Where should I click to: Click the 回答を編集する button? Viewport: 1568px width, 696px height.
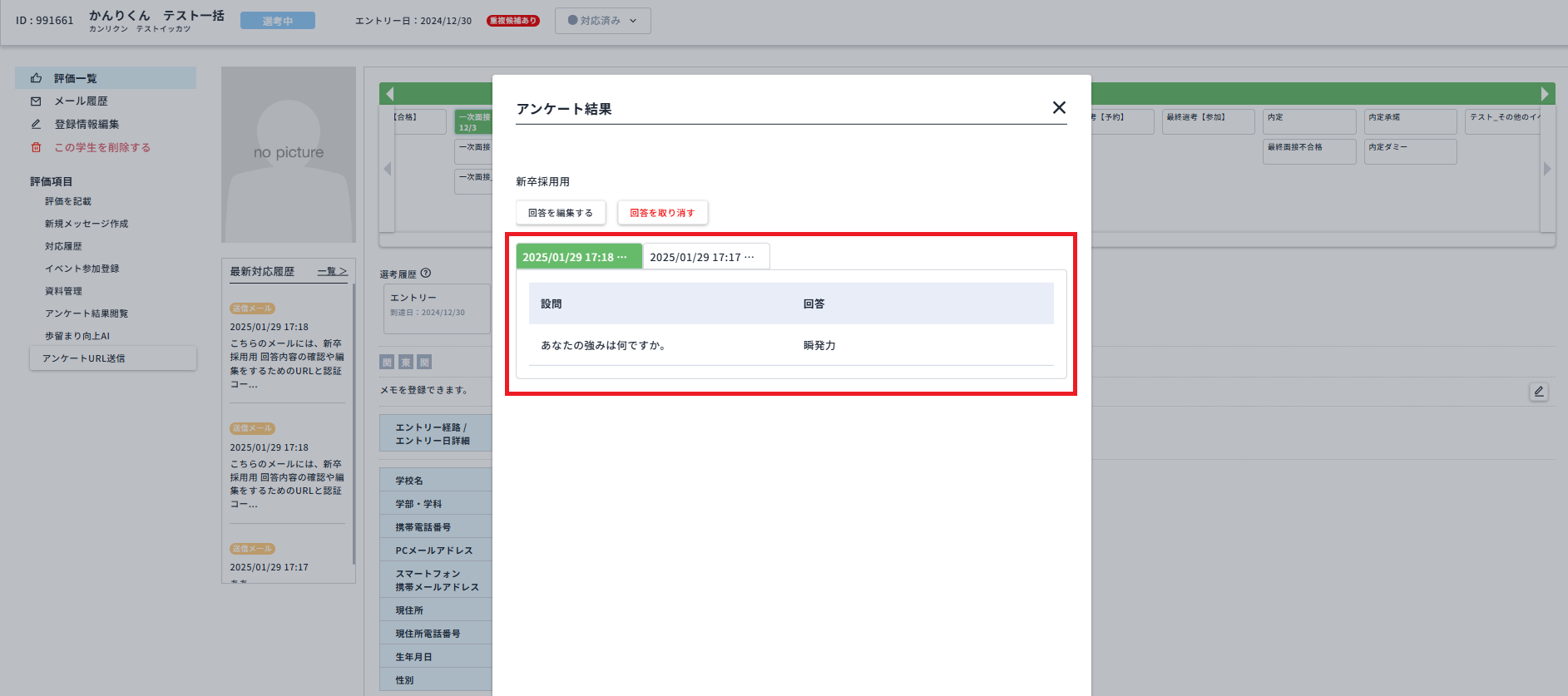pyautogui.click(x=561, y=213)
